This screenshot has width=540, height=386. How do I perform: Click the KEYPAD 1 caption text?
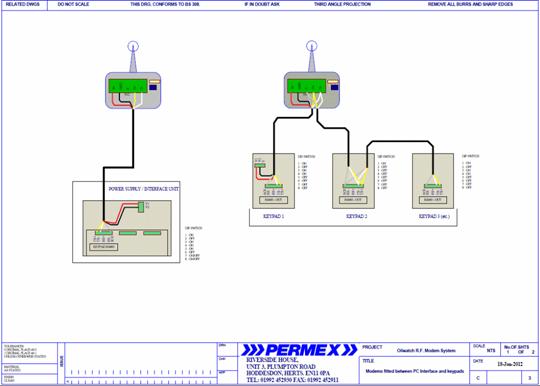pyautogui.click(x=273, y=216)
